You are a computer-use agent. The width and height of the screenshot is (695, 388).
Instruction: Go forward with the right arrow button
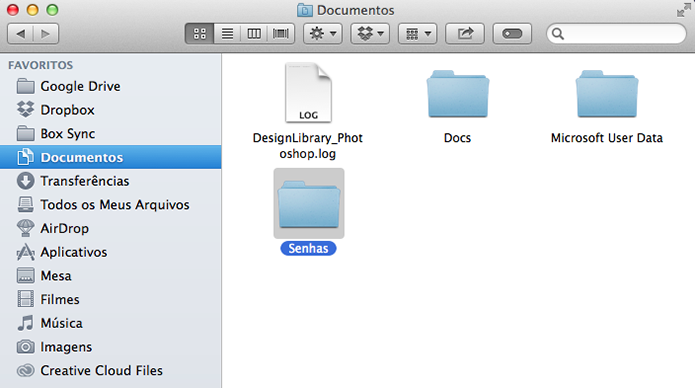[46, 34]
